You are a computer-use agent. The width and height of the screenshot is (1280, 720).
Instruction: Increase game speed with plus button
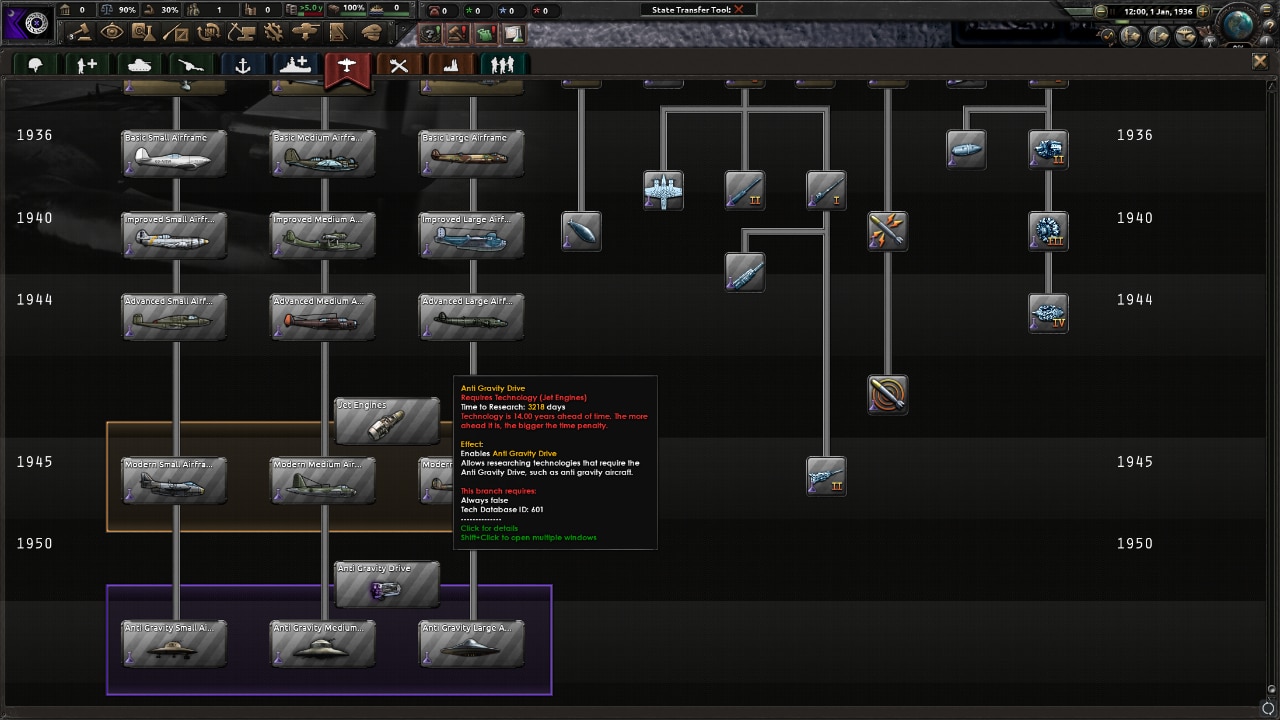pos(1203,11)
